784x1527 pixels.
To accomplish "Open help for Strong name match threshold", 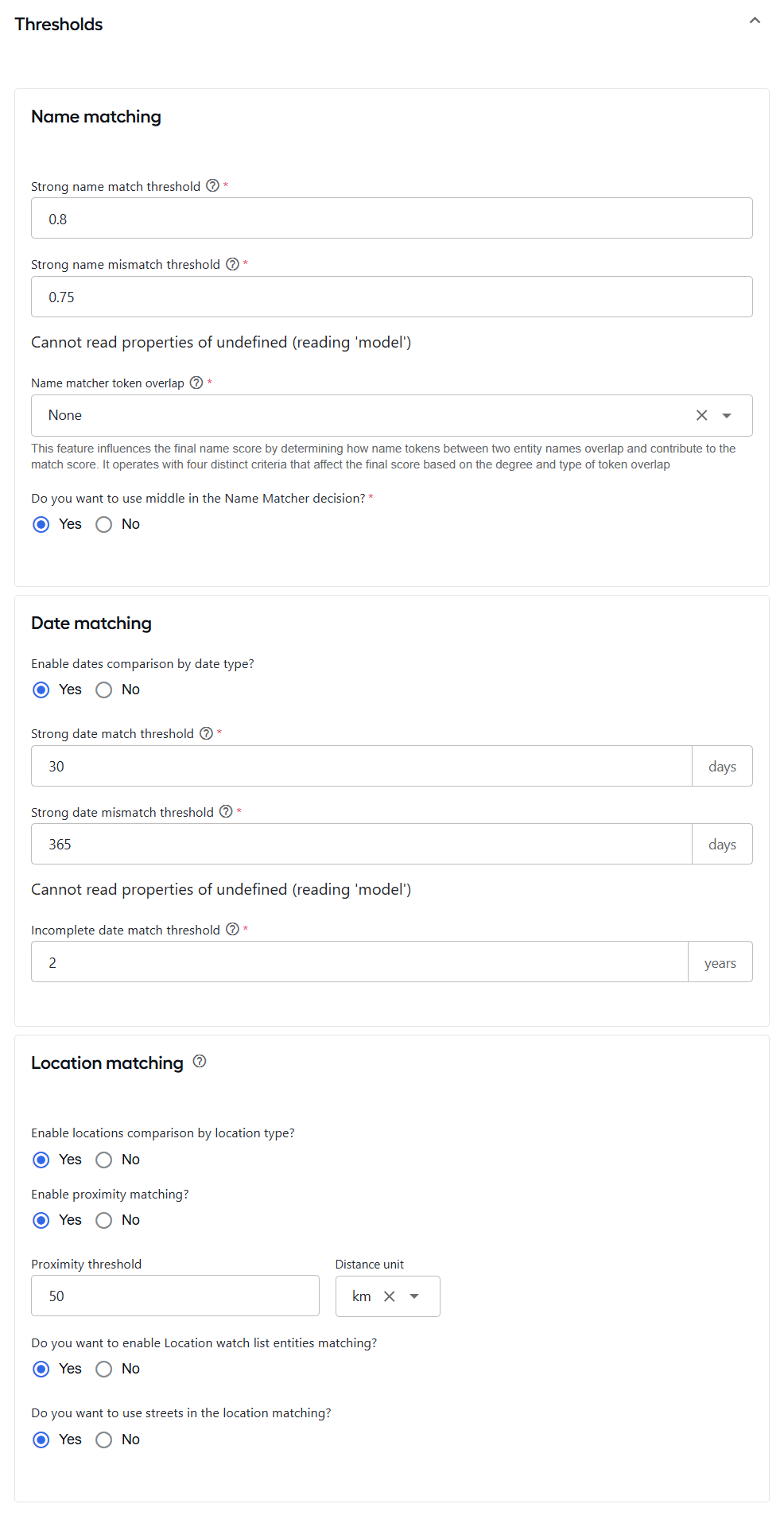I will point(212,185).
